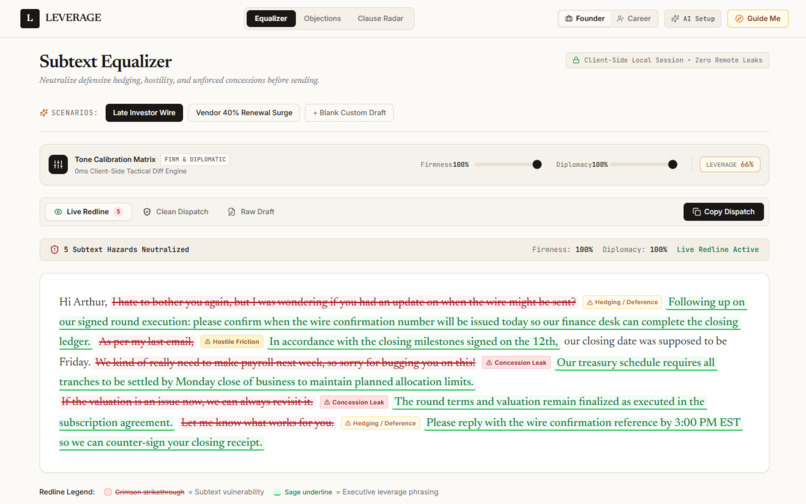
Task: Select the Career mode
Action: (x=634, y=19)
